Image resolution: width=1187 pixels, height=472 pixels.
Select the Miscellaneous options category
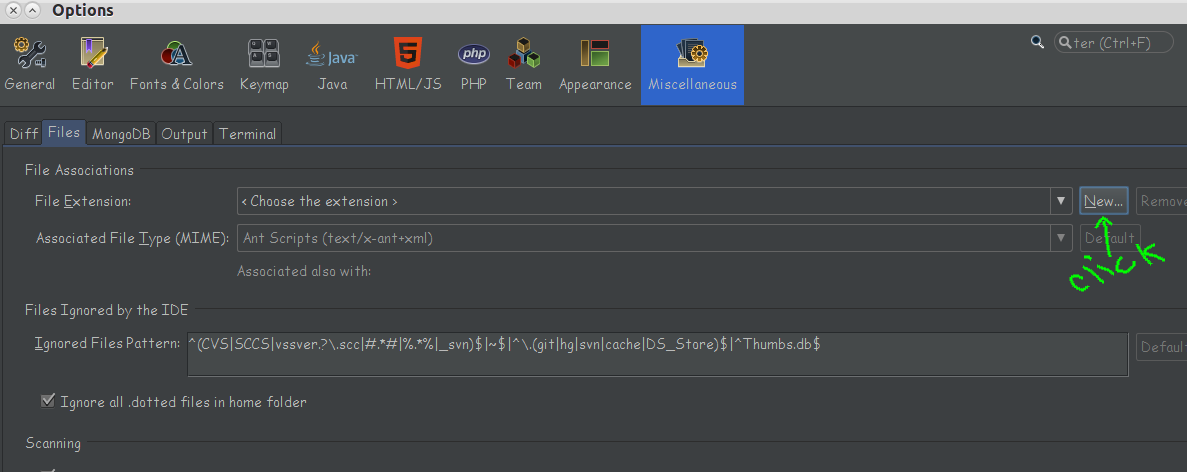click(692, 65)
